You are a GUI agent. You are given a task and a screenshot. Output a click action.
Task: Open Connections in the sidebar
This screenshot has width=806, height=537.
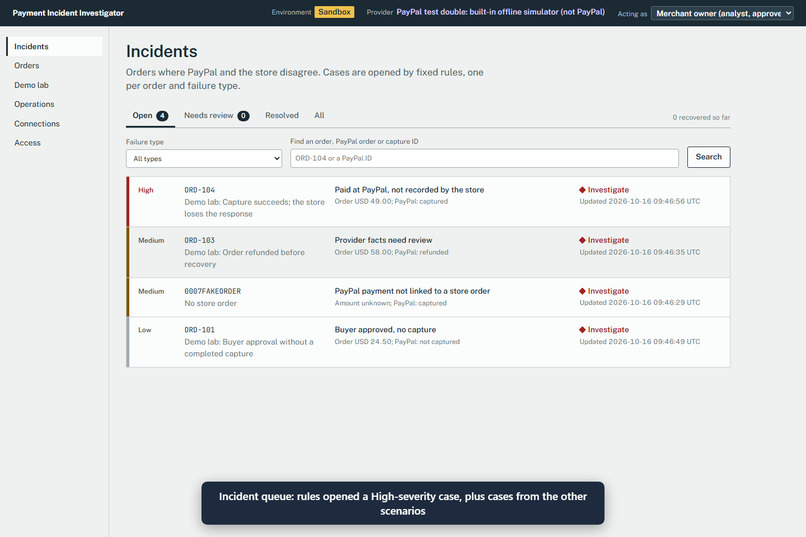pos(36,123)
